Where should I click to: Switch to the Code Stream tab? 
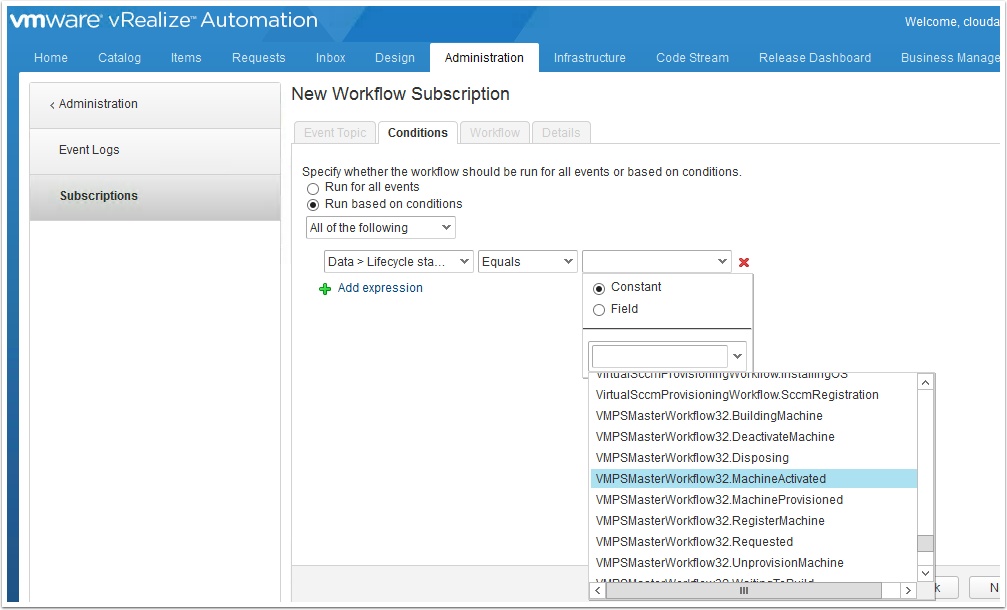[692, 58]
